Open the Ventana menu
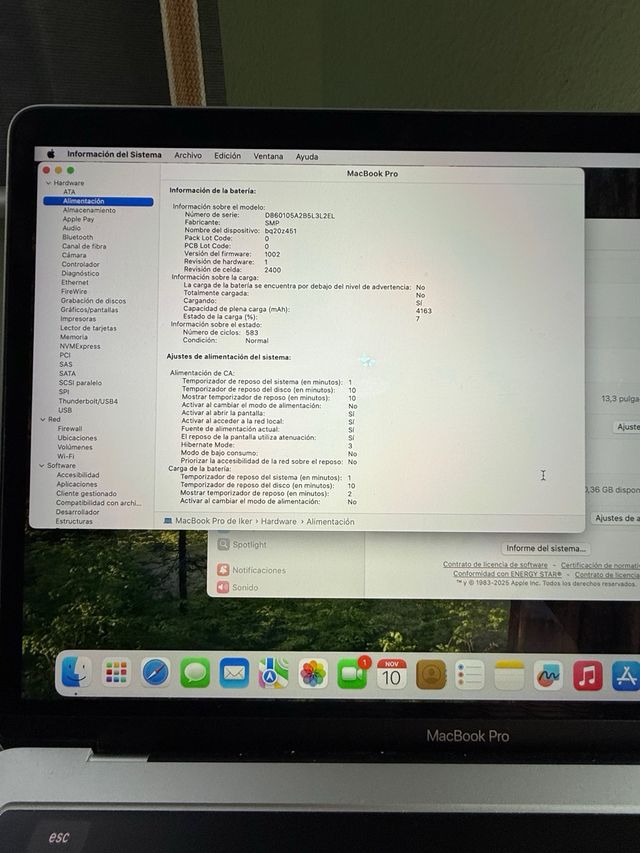Viewport: 640px width, 853px height. 268,156
